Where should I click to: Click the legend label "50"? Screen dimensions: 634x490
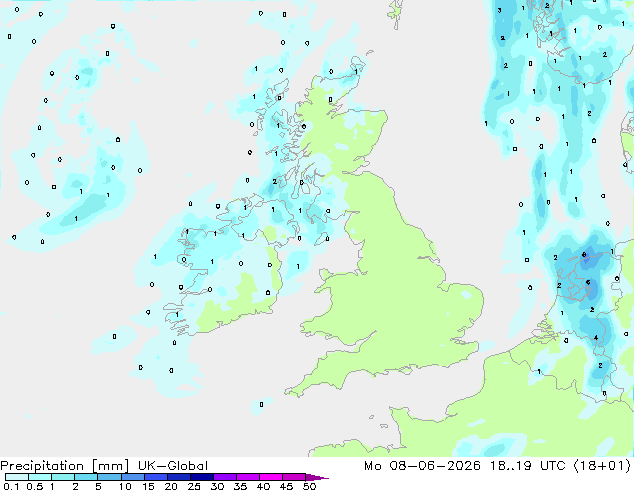[309, 486]
